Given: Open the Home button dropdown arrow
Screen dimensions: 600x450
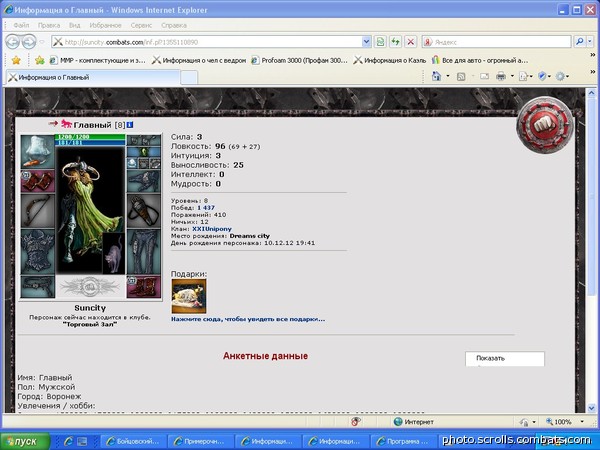Looking at the screenshot, I should [448, 77].
